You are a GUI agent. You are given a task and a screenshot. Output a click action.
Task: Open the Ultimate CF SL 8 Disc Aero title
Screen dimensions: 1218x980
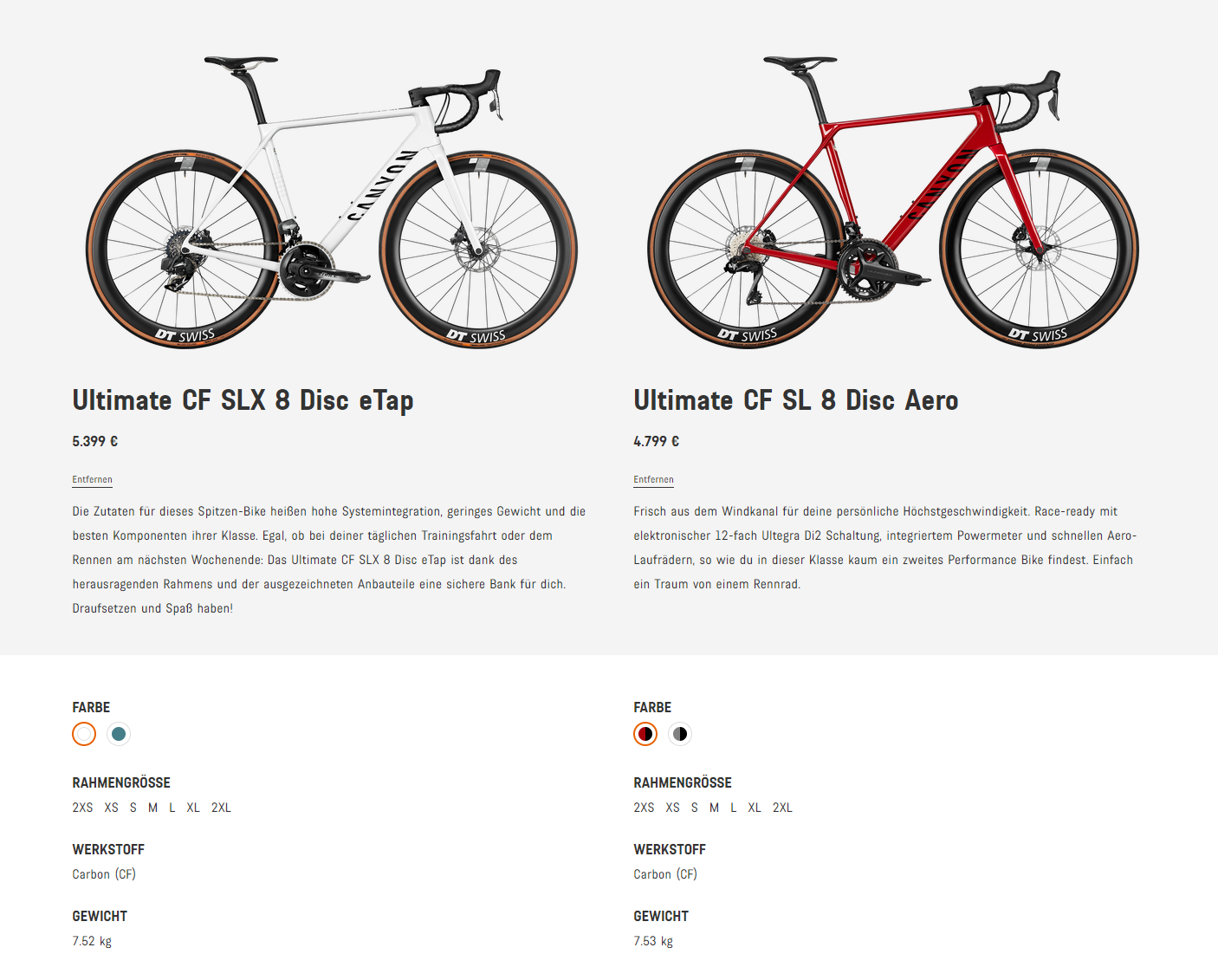[795, 400]
